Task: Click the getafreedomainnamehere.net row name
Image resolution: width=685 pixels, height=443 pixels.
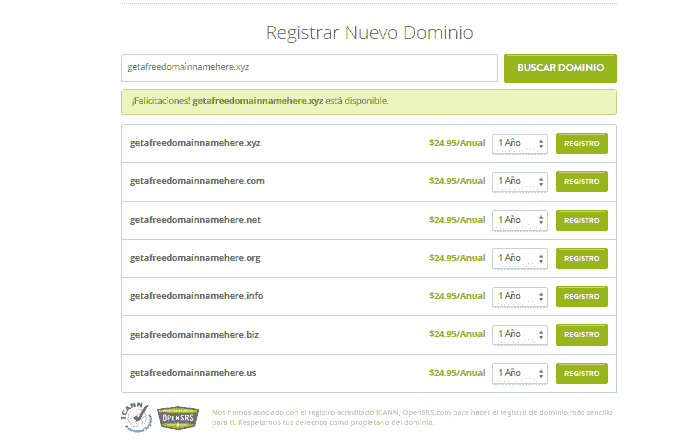Action: pyautogui.click(x=195, y=220)
